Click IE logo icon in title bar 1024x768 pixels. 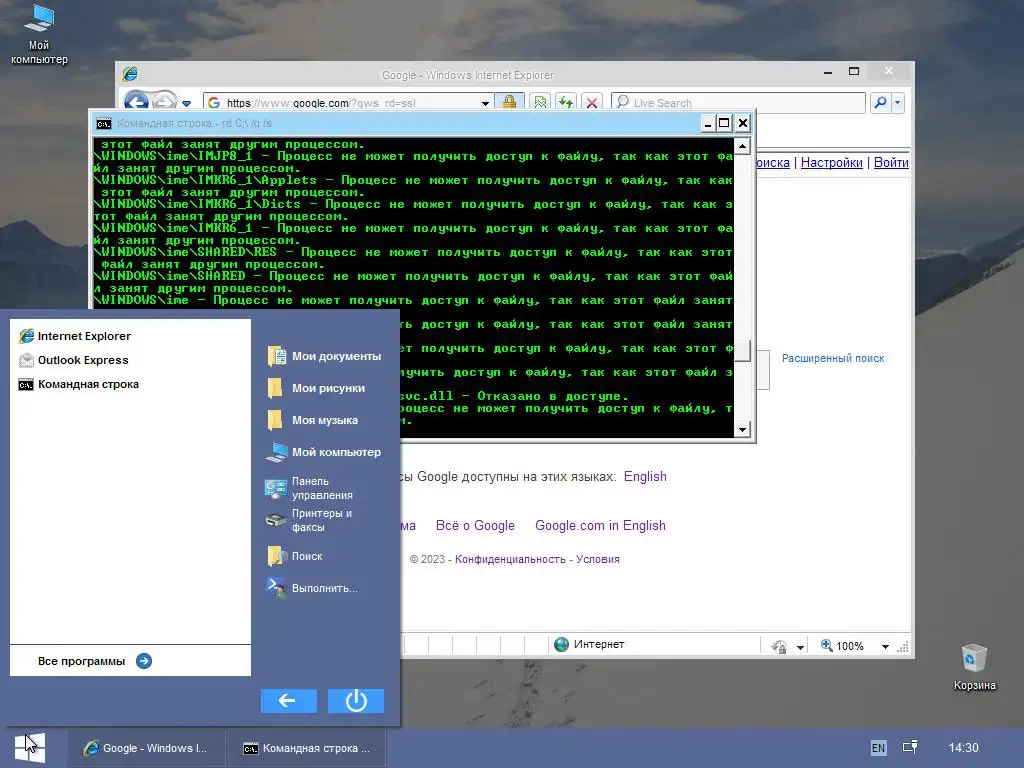[129, 74]
